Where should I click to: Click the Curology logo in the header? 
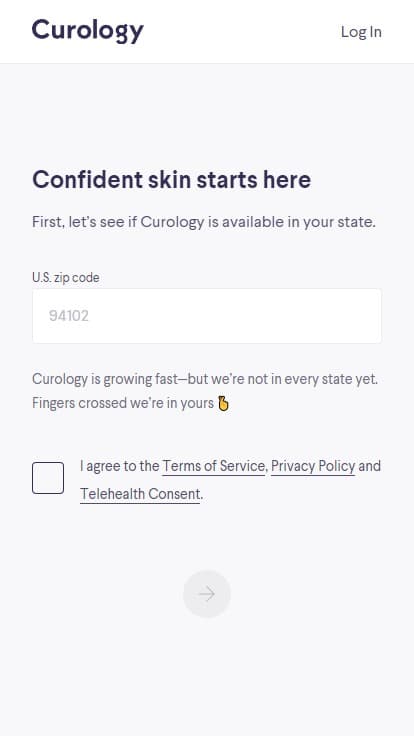[x=87, y=31]
